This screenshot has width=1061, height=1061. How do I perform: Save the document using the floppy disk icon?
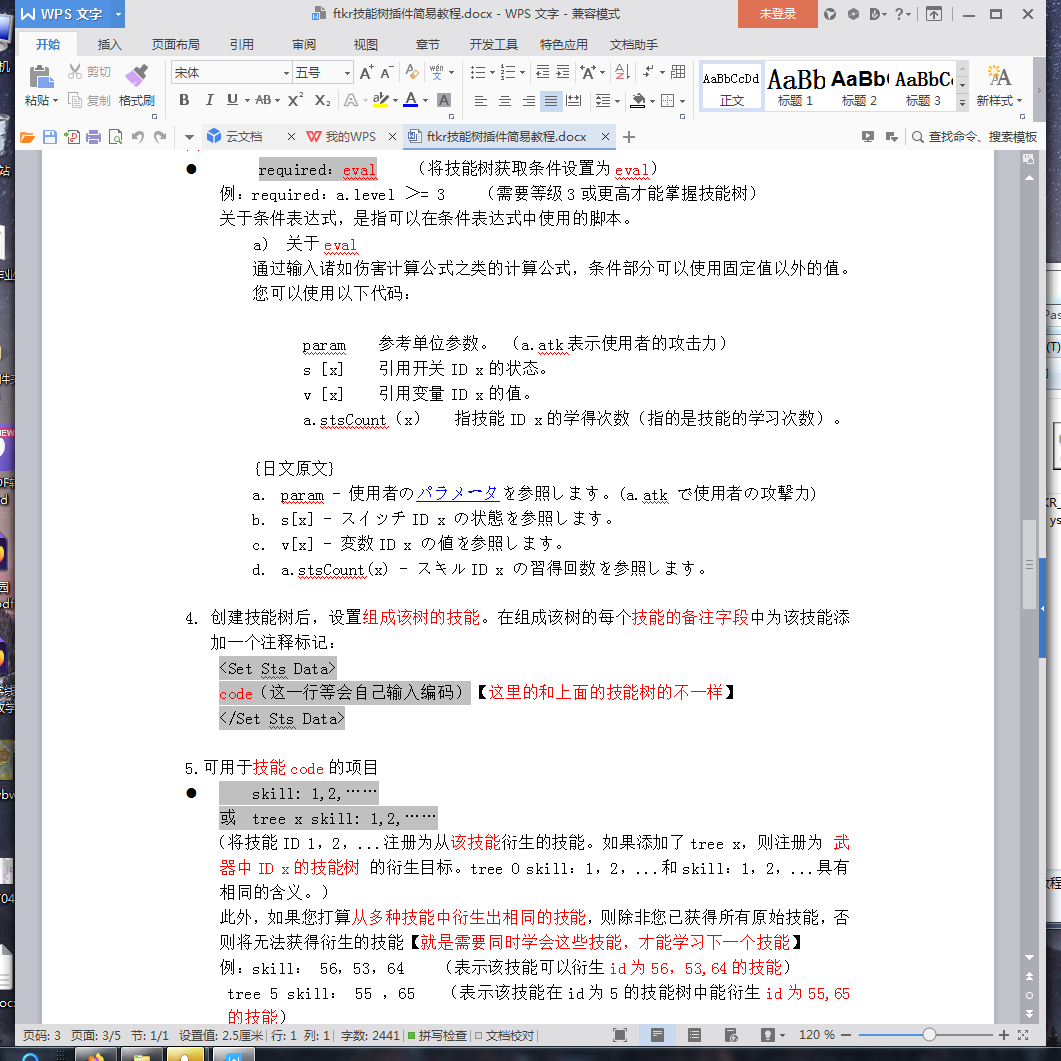coord(49,137)
